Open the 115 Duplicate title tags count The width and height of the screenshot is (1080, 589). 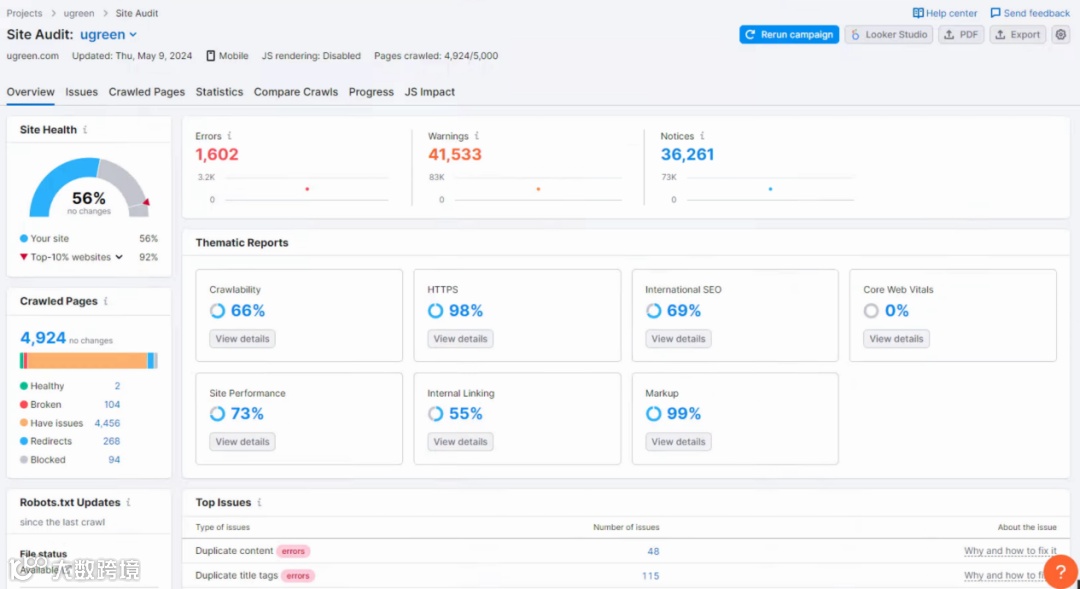(650, 576)
